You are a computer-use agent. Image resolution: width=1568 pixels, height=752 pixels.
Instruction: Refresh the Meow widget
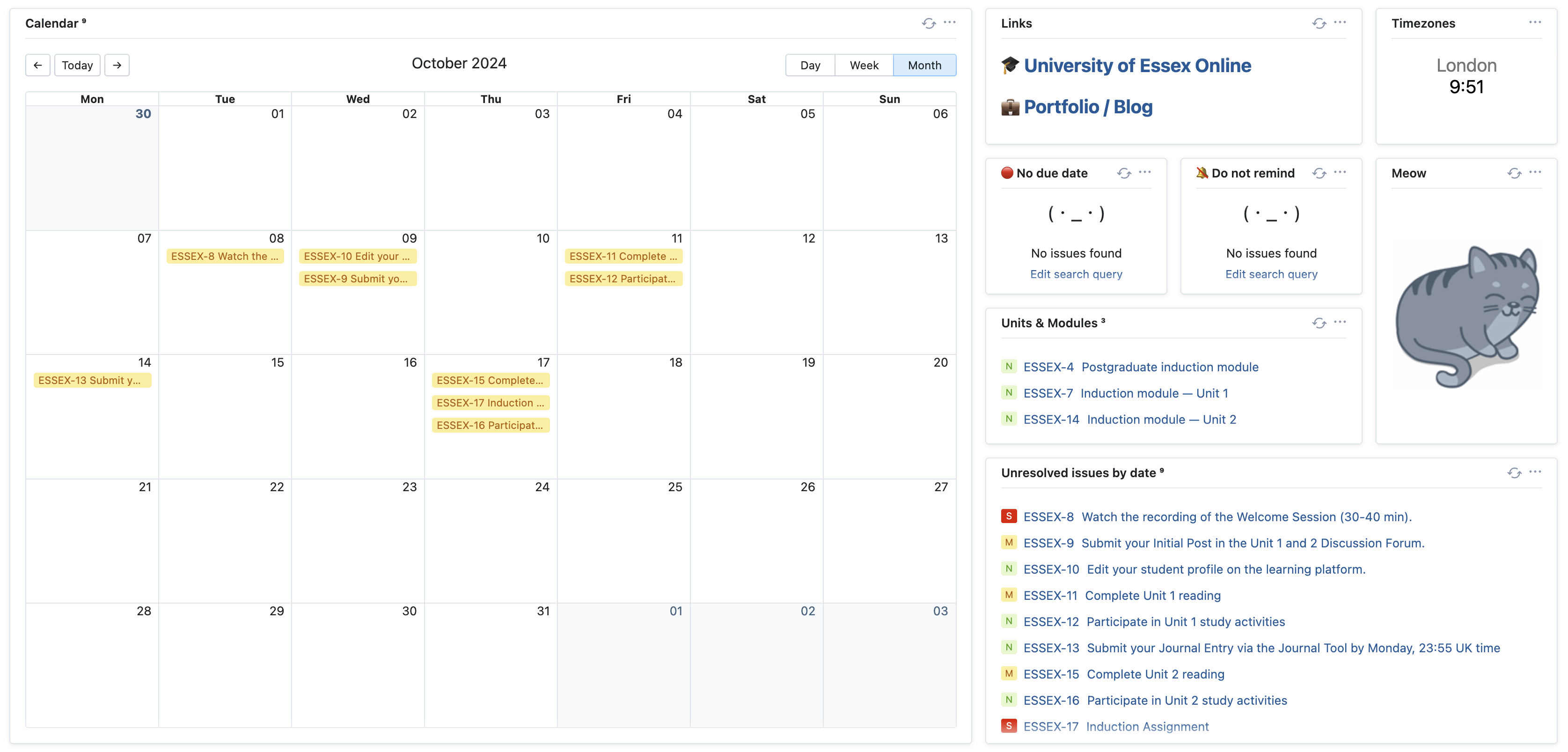(1515, 173)
